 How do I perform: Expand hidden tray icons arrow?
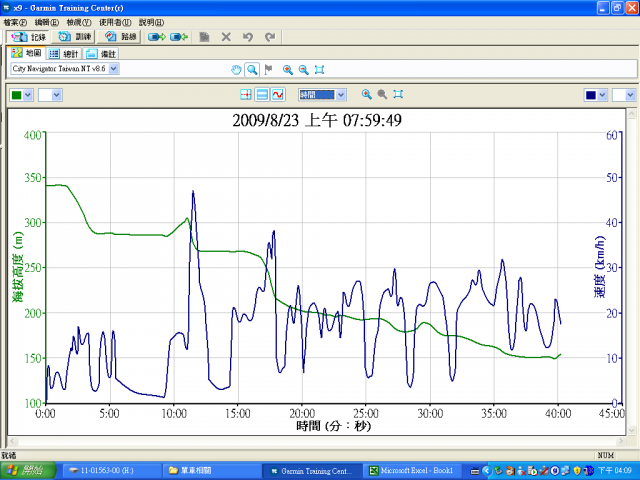[x=486, y=471]
